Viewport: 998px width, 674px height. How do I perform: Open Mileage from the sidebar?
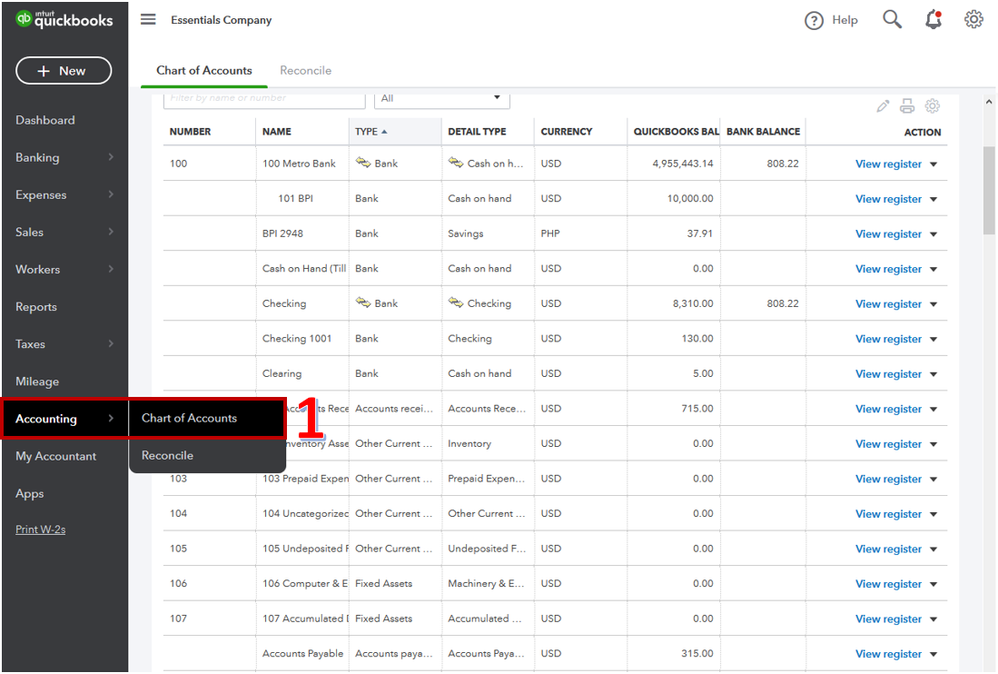37,381
